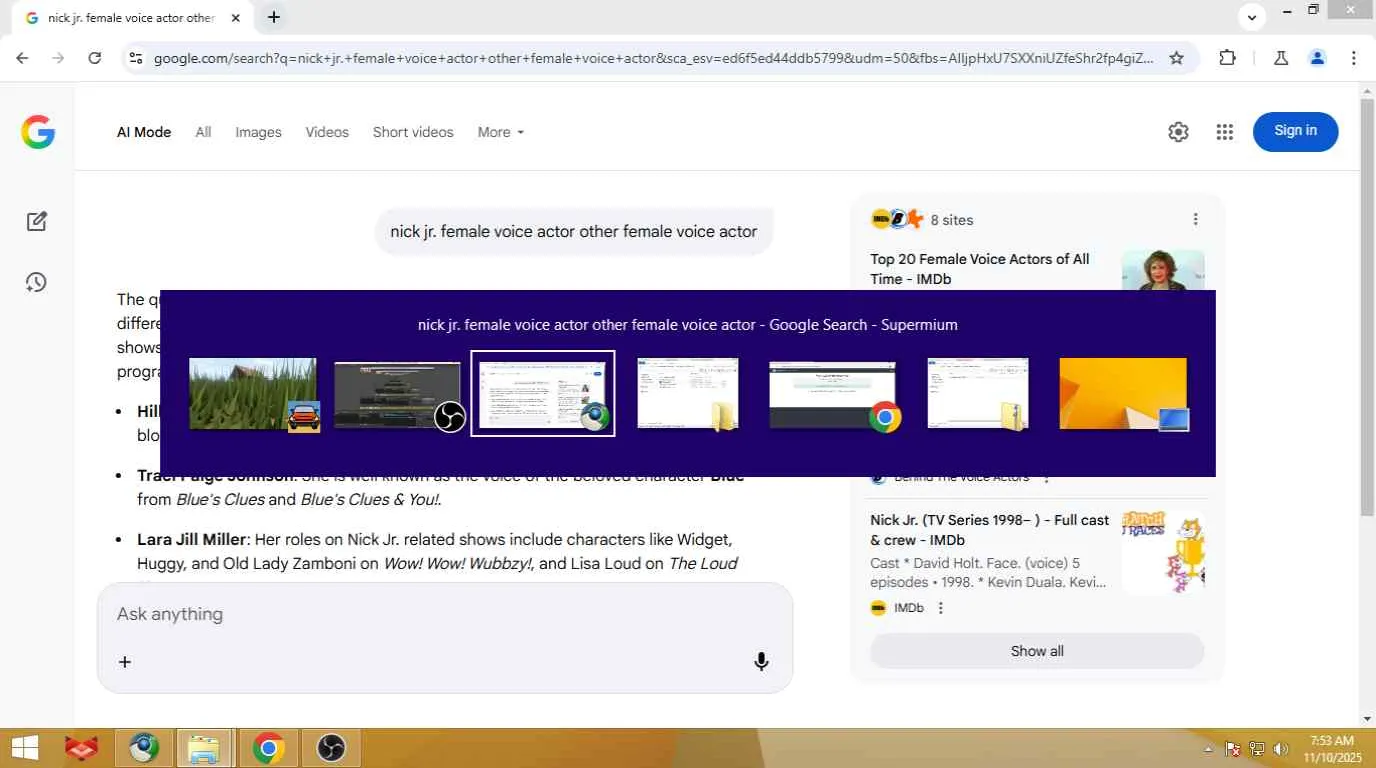This screenshot has height=768, width=1376.
Task: Click the browser back arrow
Action: 22,58
